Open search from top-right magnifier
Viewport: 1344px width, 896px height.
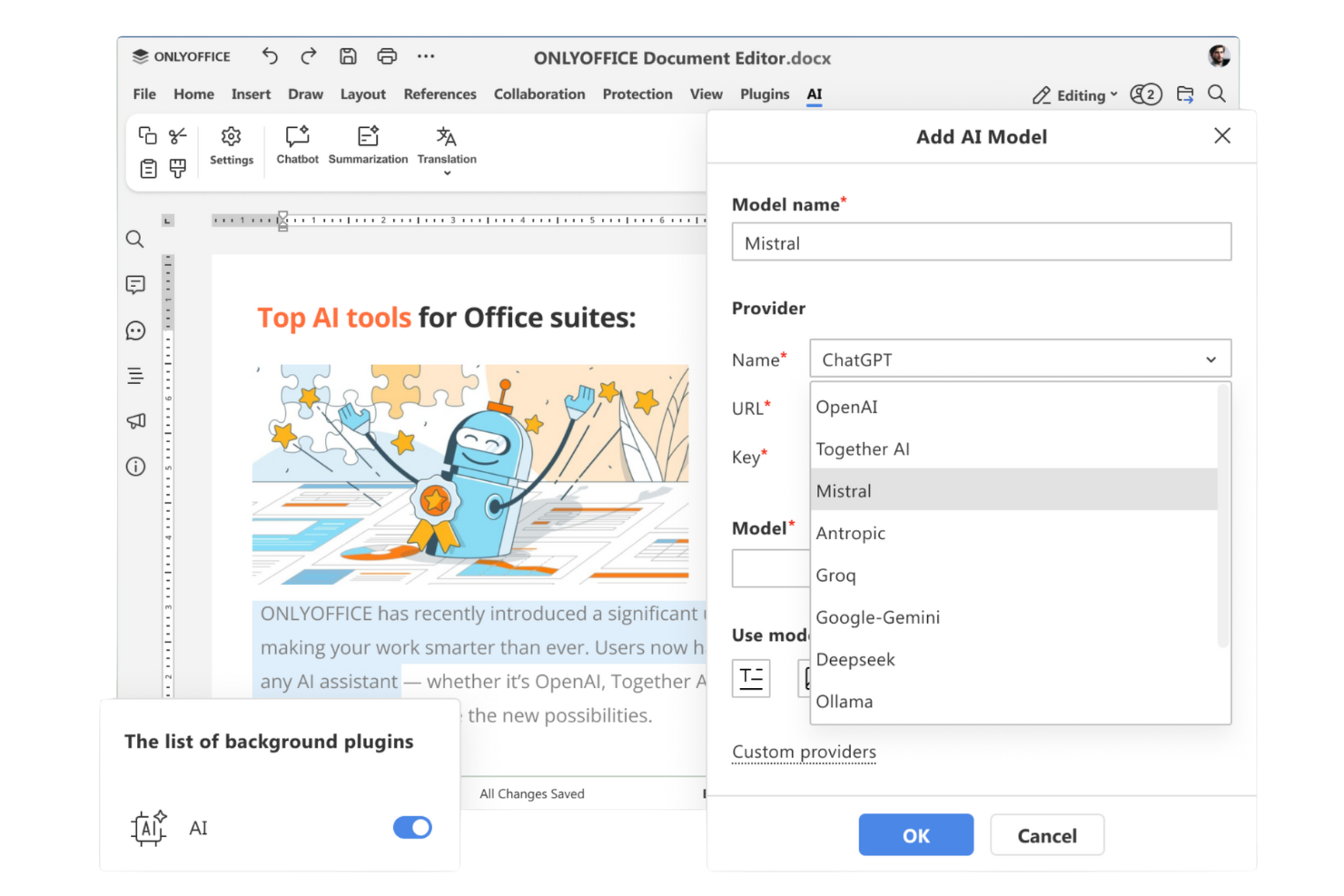click(1217, 94)
